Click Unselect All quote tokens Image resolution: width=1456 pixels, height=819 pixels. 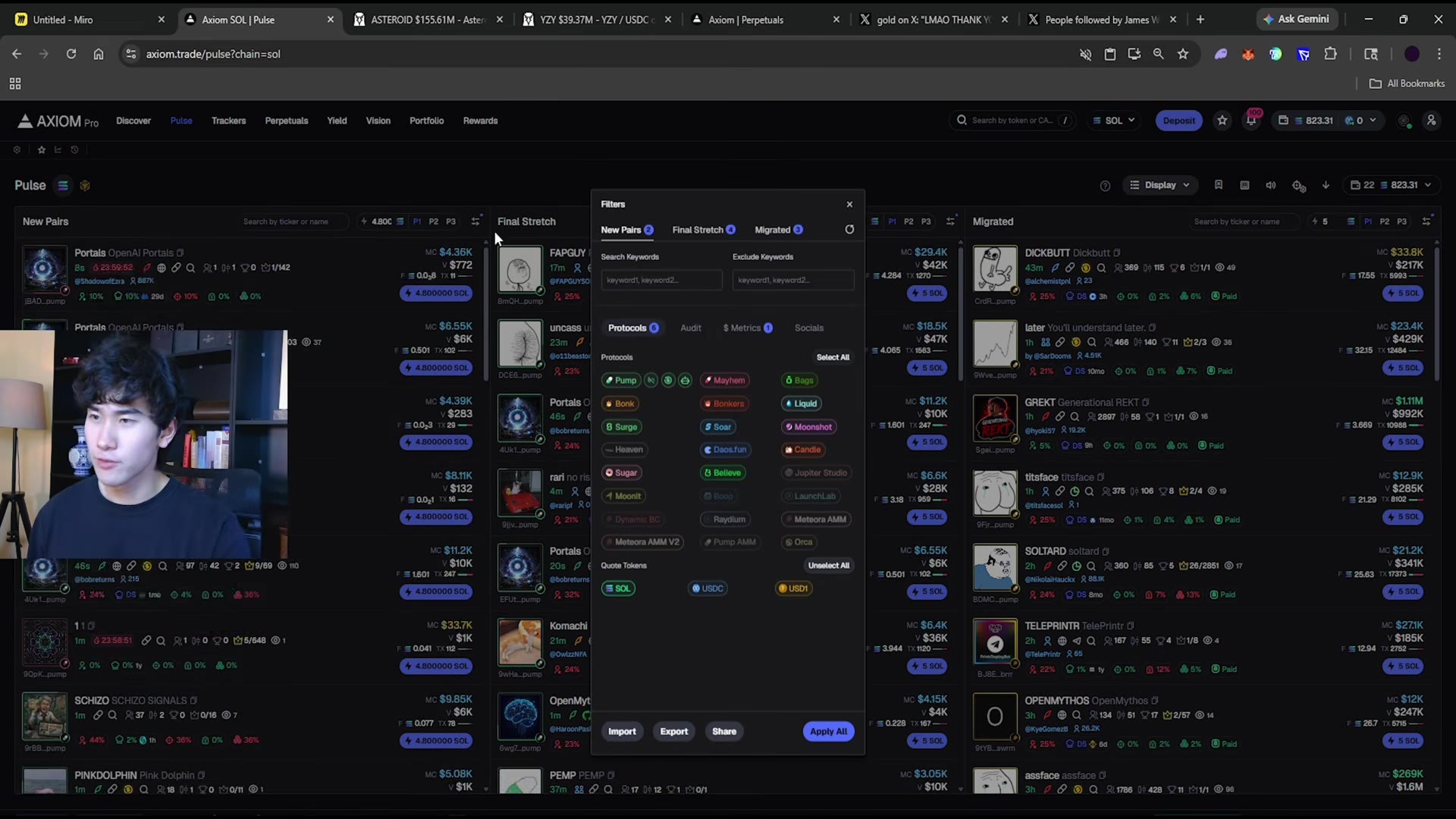[829, 566]
